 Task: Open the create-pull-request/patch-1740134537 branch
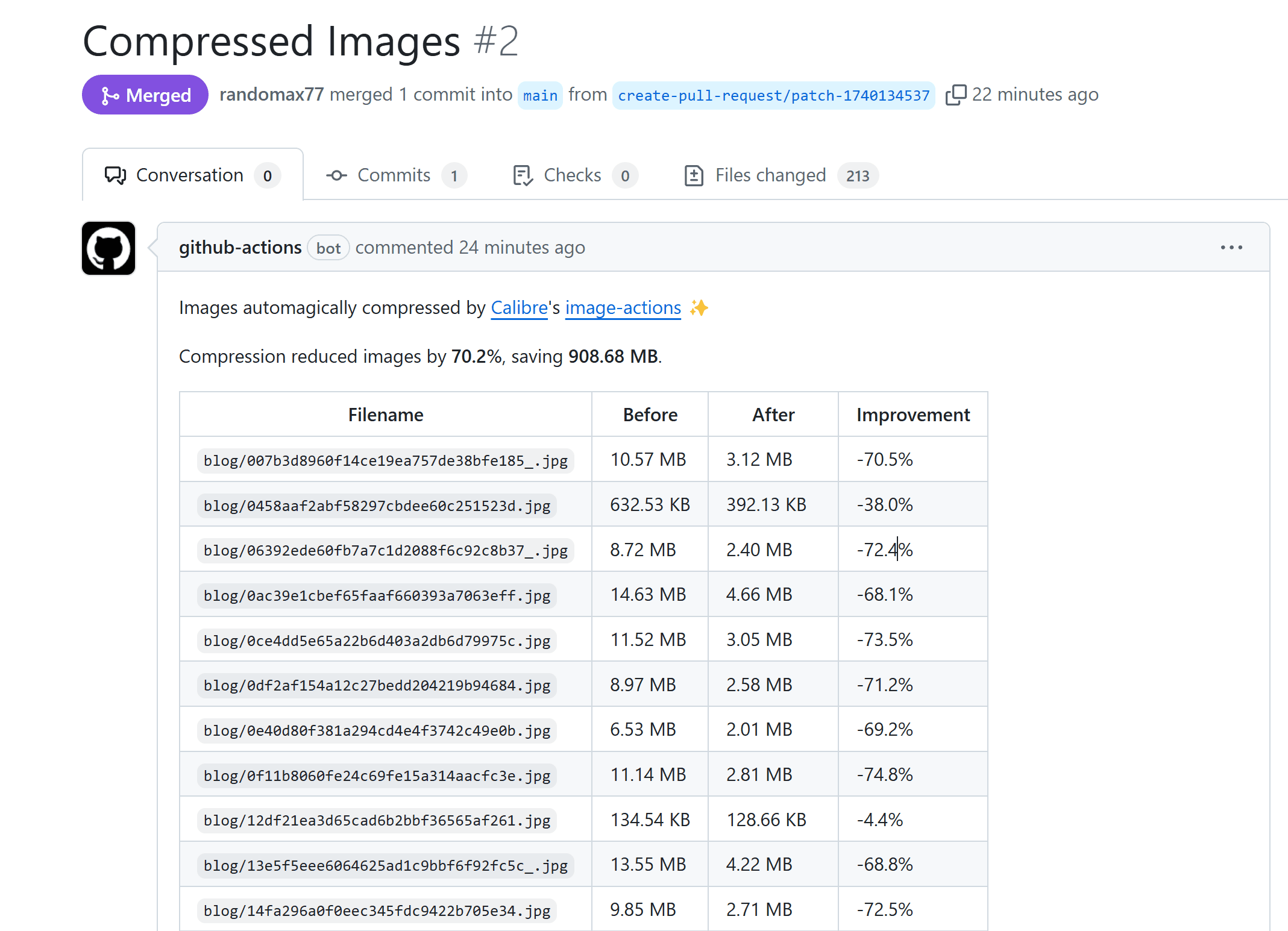(773, 95)
